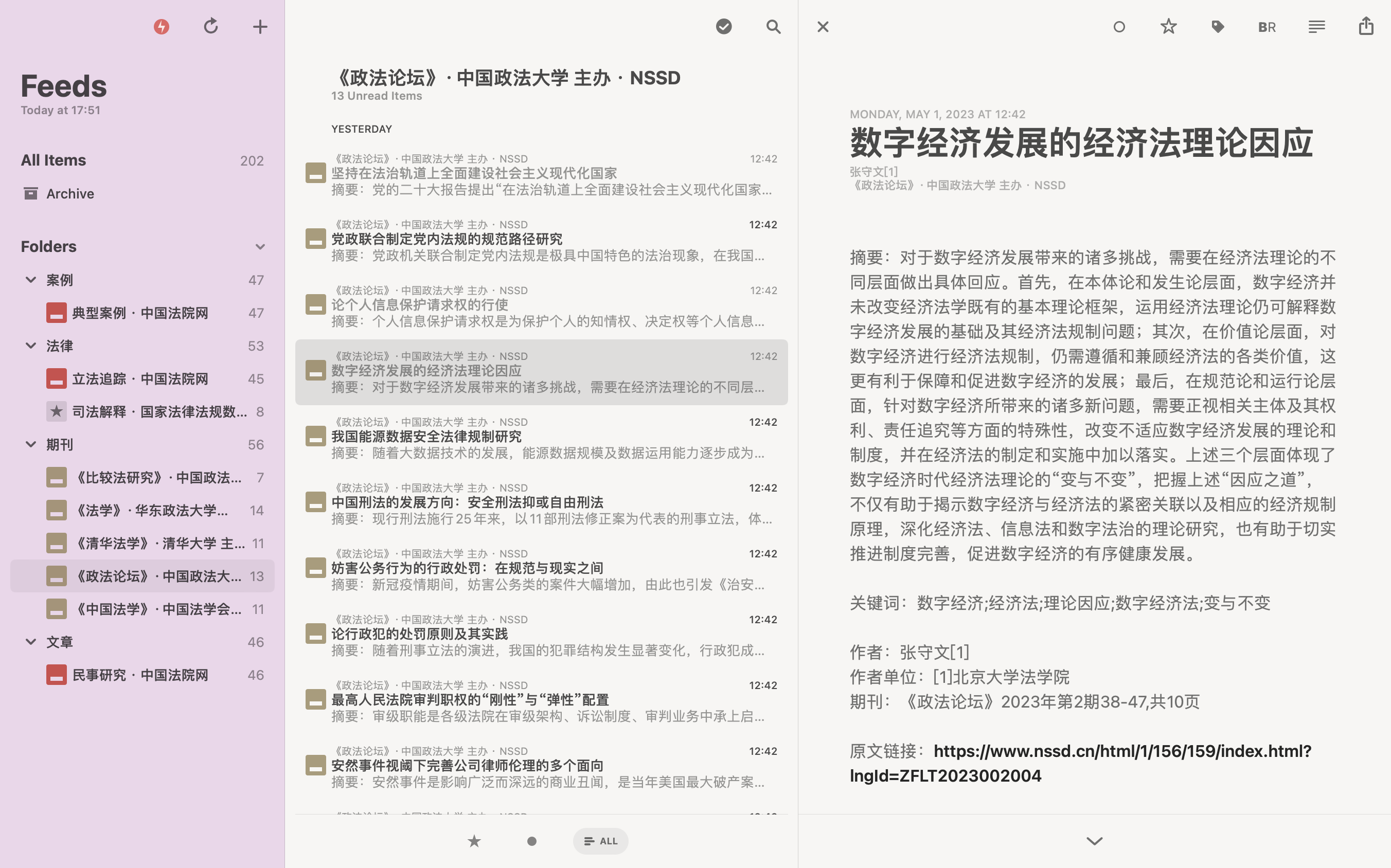Star the current article
Screen dimensions: 1391x868
1168,26
